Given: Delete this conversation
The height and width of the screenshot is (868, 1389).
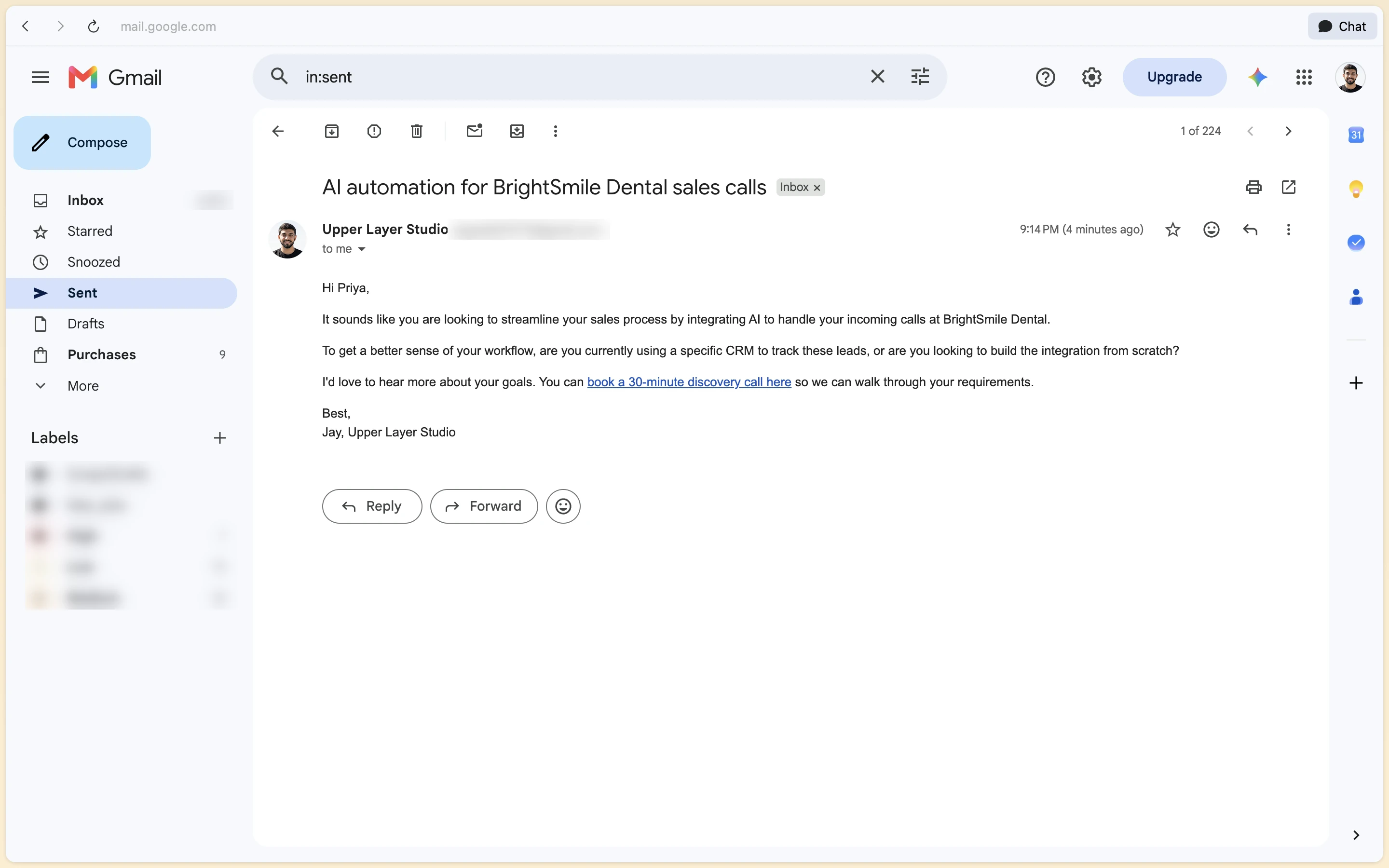Looking at the screenshot, I should [x=417, y=132].
